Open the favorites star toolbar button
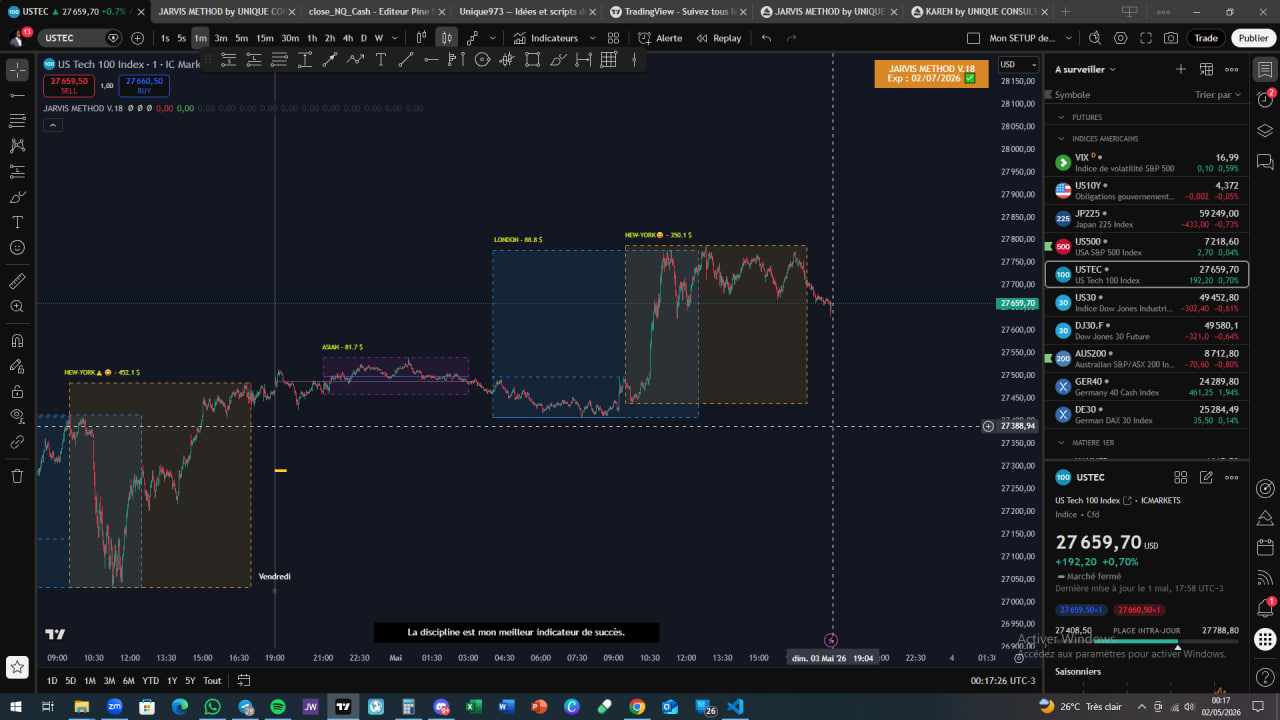This screenshot has height=720, width=1280. (17, 667)
